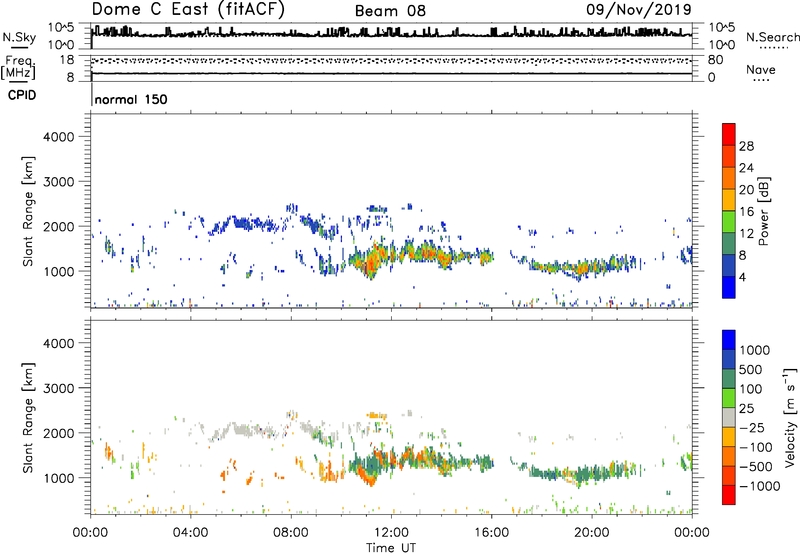
Task: Click the "Time UT" axis title
Action: [391, 548]
